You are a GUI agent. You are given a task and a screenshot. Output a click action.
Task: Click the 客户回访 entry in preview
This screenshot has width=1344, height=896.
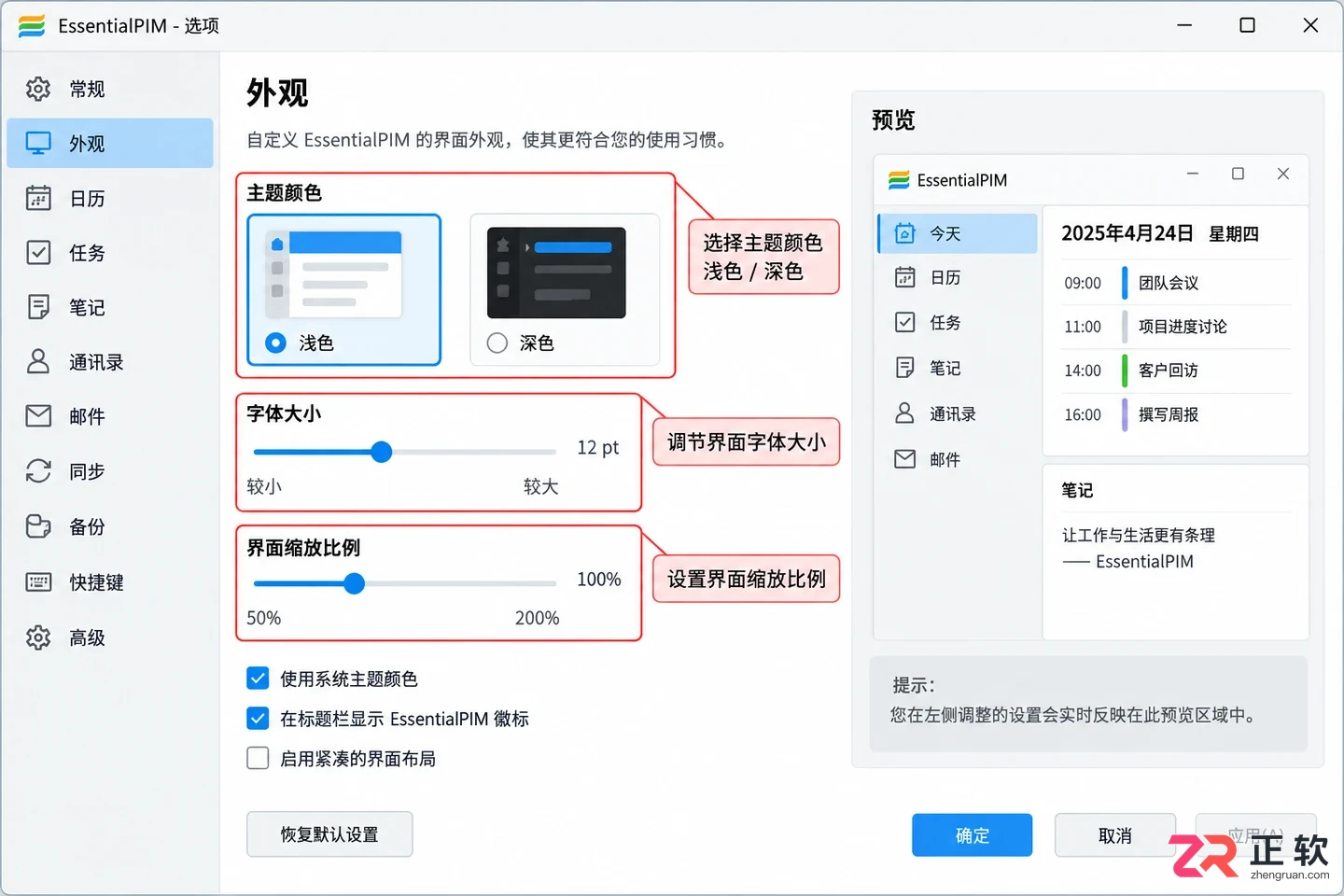pyautogui.click(x=1169, y=371)
